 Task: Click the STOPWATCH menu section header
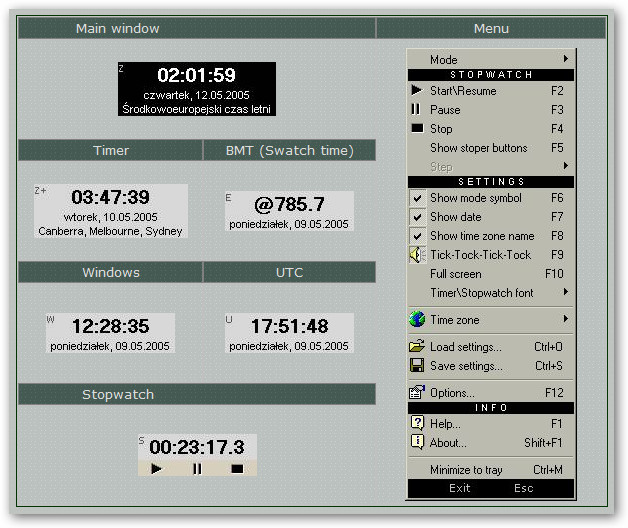[491, 75]
